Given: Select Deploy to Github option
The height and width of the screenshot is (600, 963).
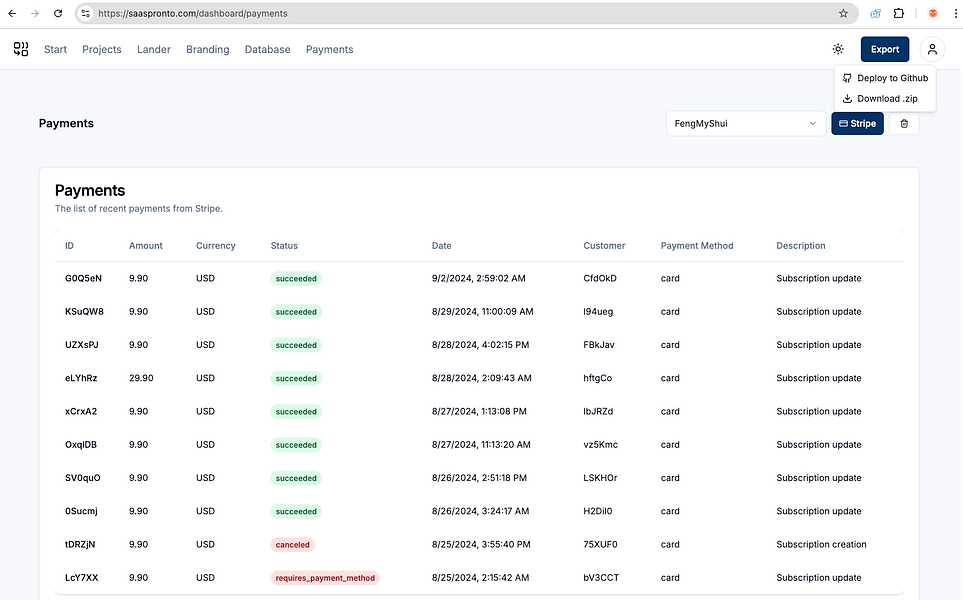Looking at the screenshot, I should 885,78.
